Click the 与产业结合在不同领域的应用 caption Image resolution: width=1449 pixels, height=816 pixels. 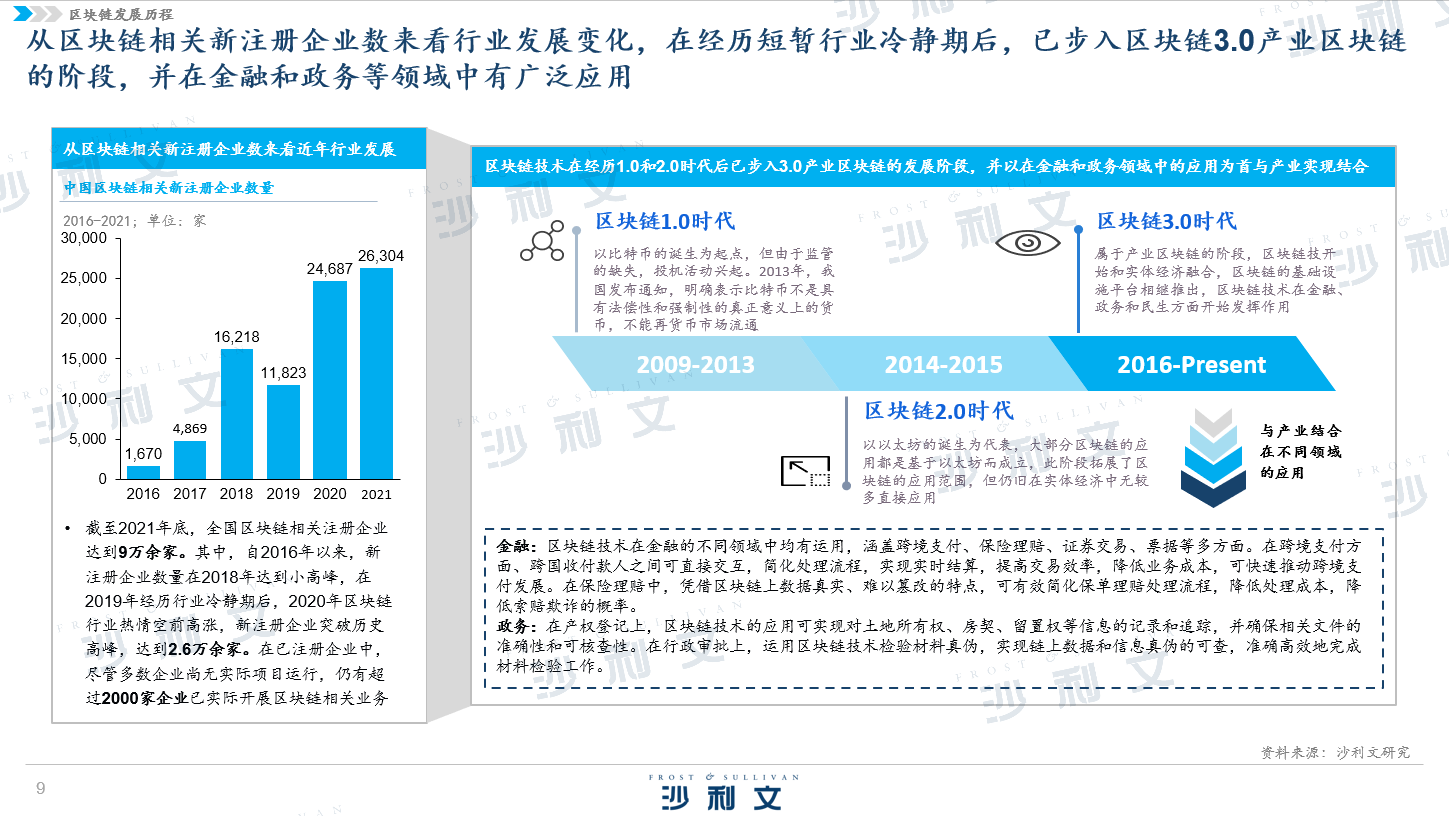[1300, 451]
